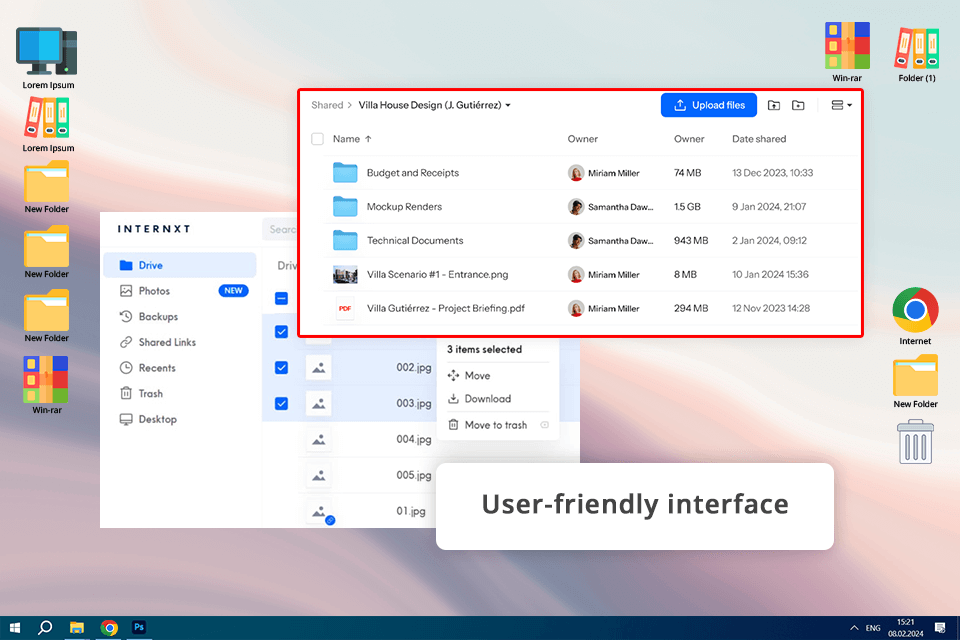Viewport: 960px width, 640px height.
Task: Click Samantha Daw... owner of Mockup Renders
Action: (x=610, y=206)
